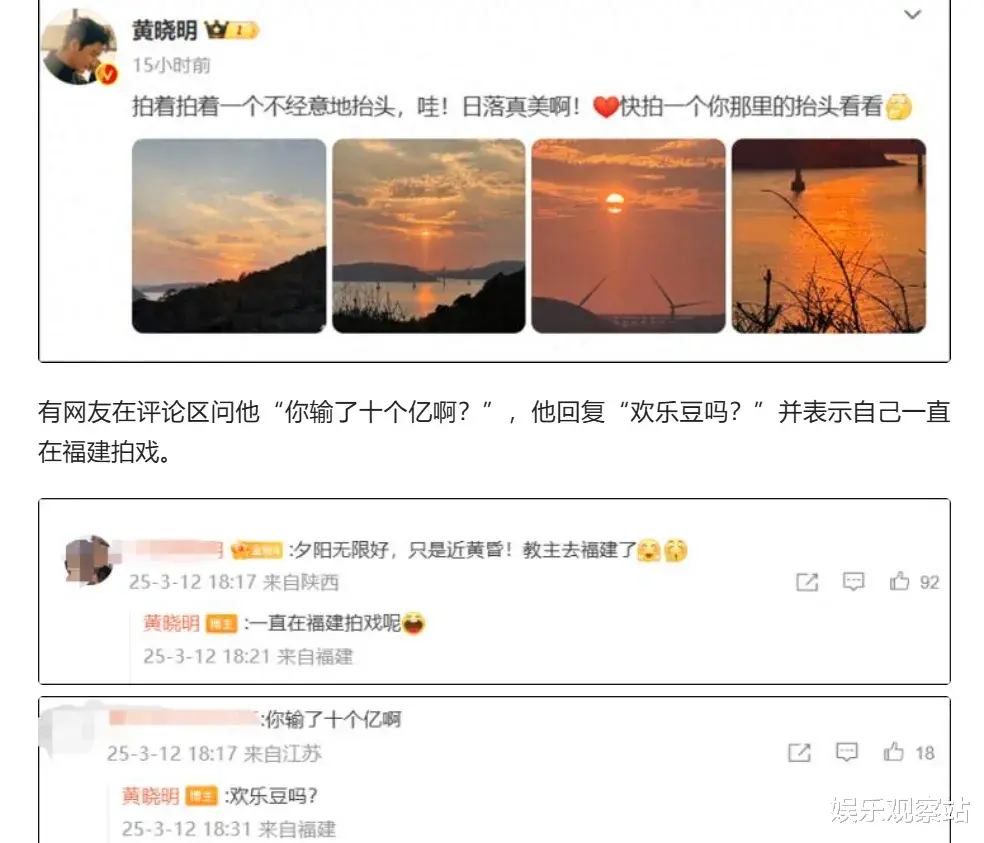Open first sunset hillside photo
This screenshot has height=843, width=984.
229,235
